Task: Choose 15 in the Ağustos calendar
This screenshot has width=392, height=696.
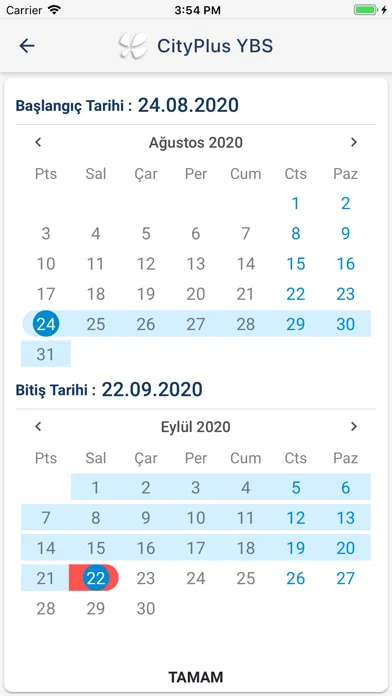Action: (x=296, y=264)
